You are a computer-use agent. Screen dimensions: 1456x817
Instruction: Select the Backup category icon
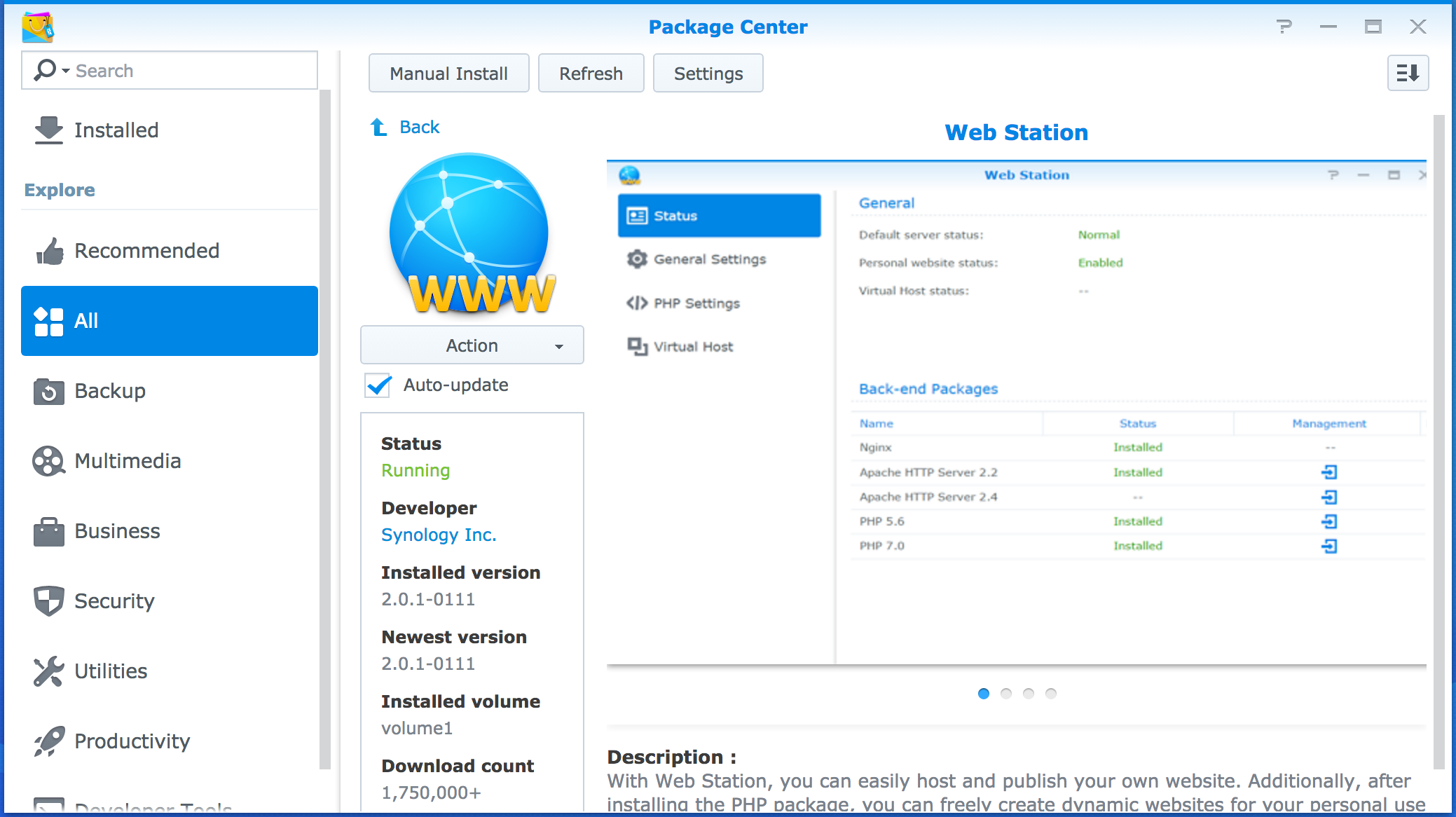(48, 391)
